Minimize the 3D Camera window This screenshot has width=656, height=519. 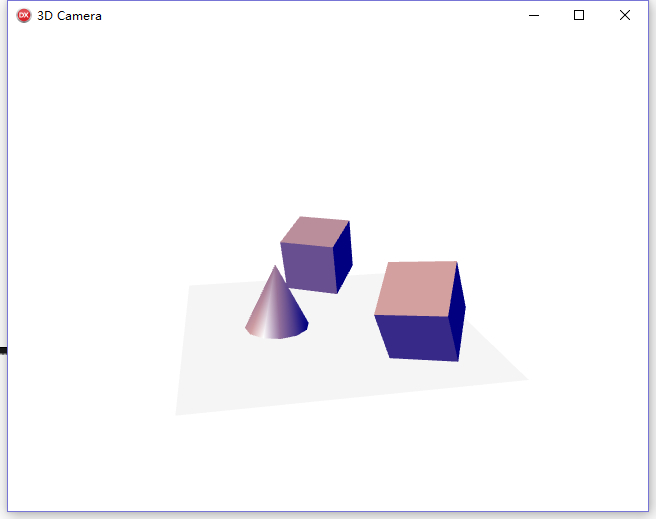534,15
